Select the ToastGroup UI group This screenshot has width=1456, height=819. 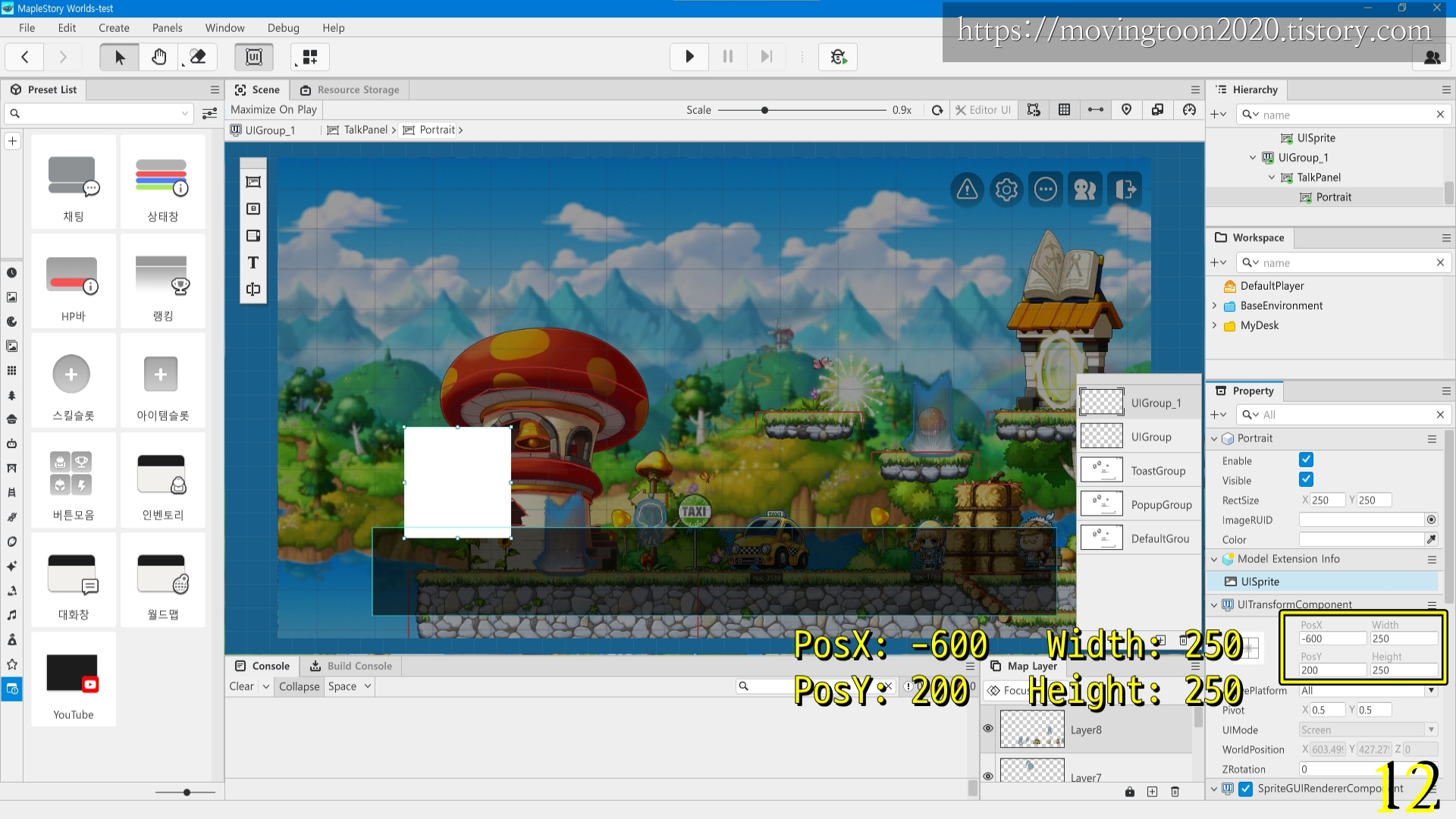pyautogui.click(x=1139, y=470)
